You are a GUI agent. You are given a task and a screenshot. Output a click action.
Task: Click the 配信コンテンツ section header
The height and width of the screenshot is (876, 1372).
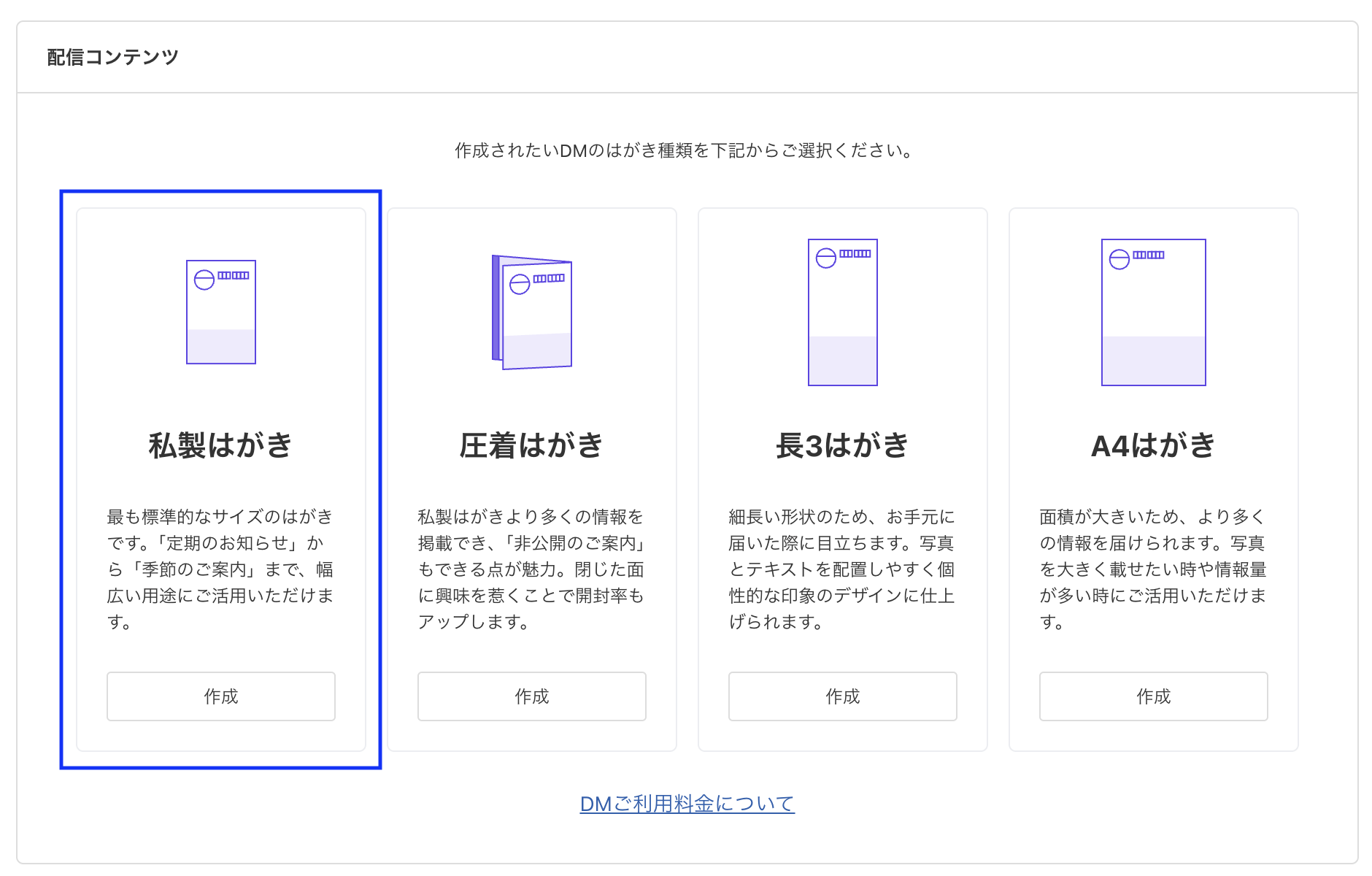(113, 57)
